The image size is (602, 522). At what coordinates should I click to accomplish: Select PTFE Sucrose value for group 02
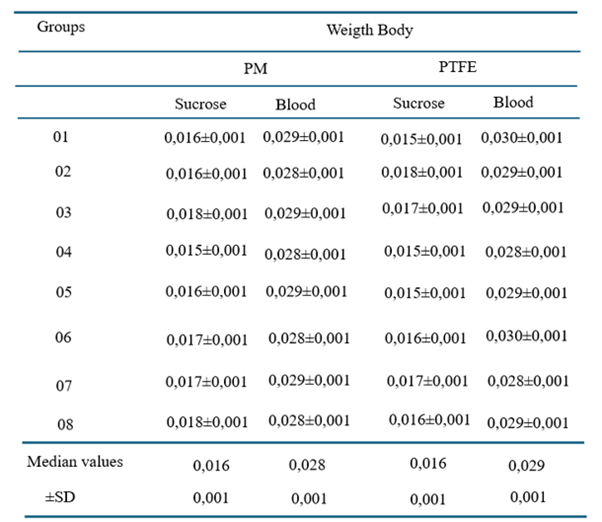[x=422, y=172]
